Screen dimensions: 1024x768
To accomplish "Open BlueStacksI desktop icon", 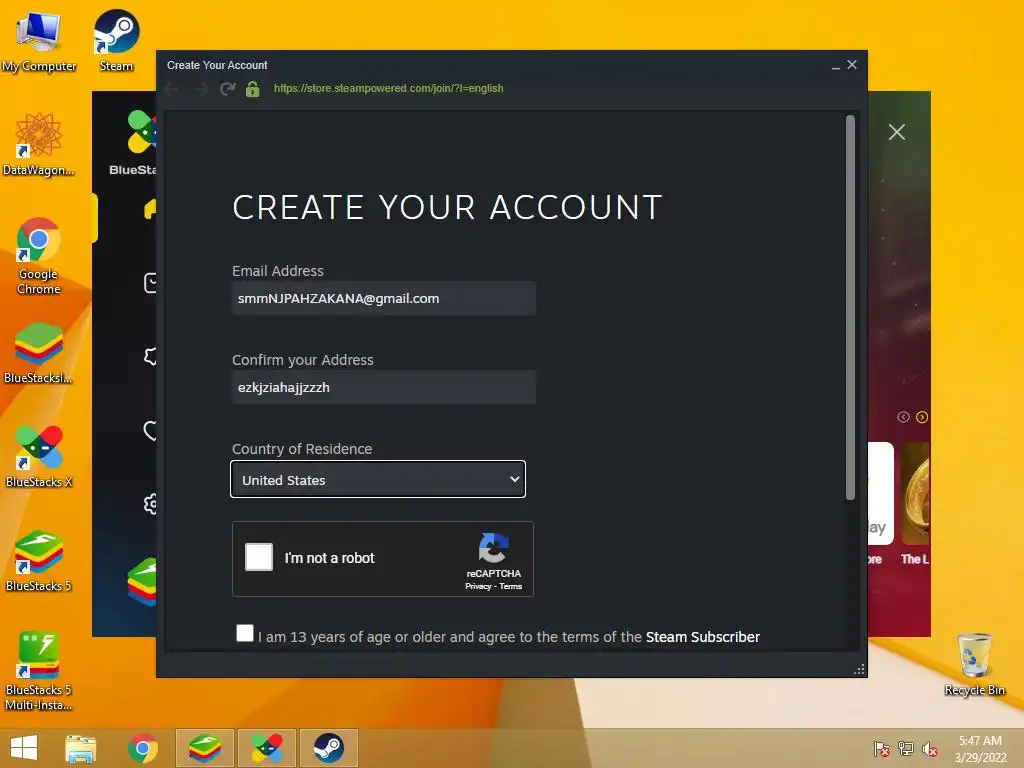I will [x=39, y=353].
